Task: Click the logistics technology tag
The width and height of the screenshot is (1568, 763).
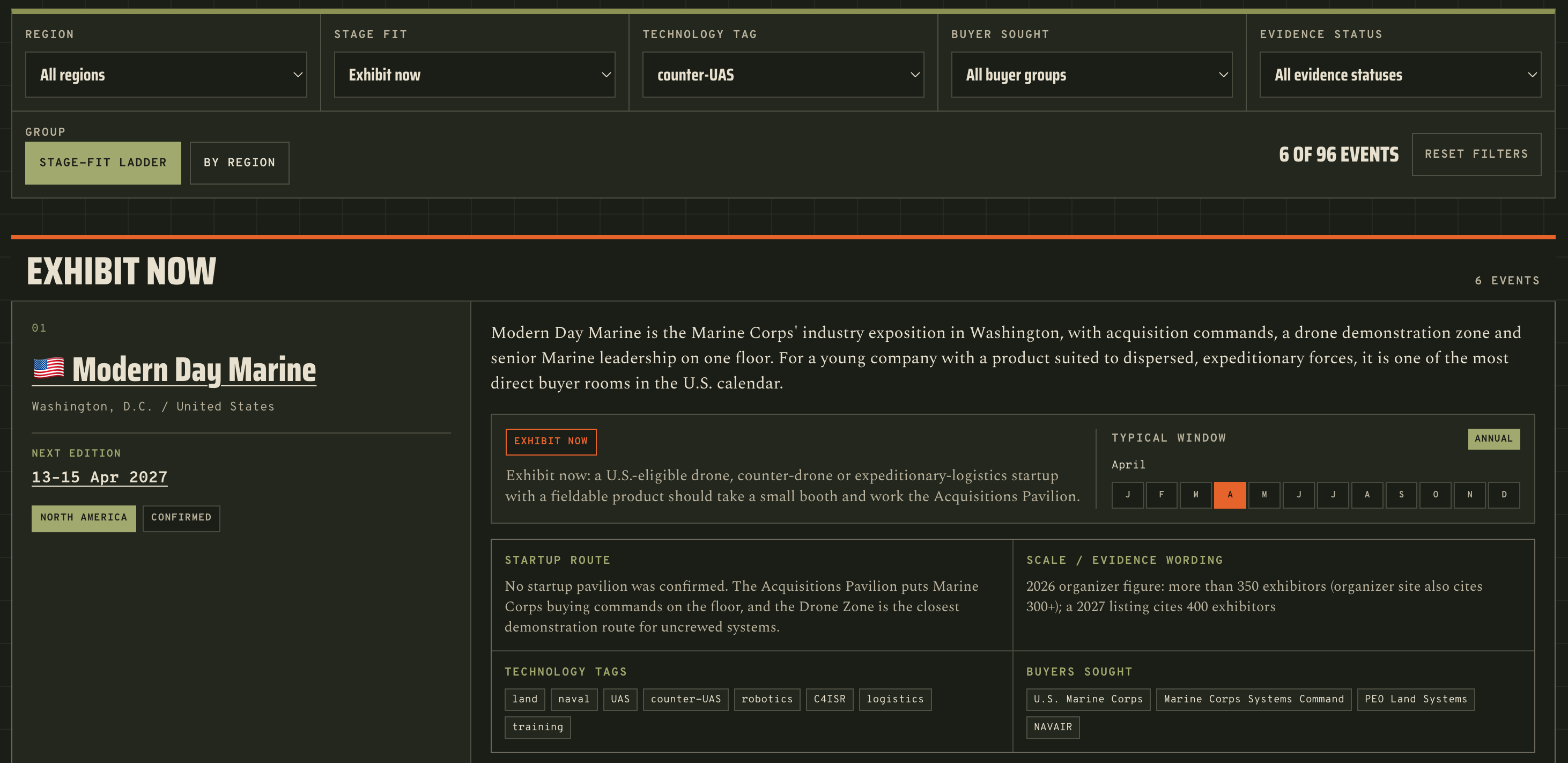Action: (895, 699)
